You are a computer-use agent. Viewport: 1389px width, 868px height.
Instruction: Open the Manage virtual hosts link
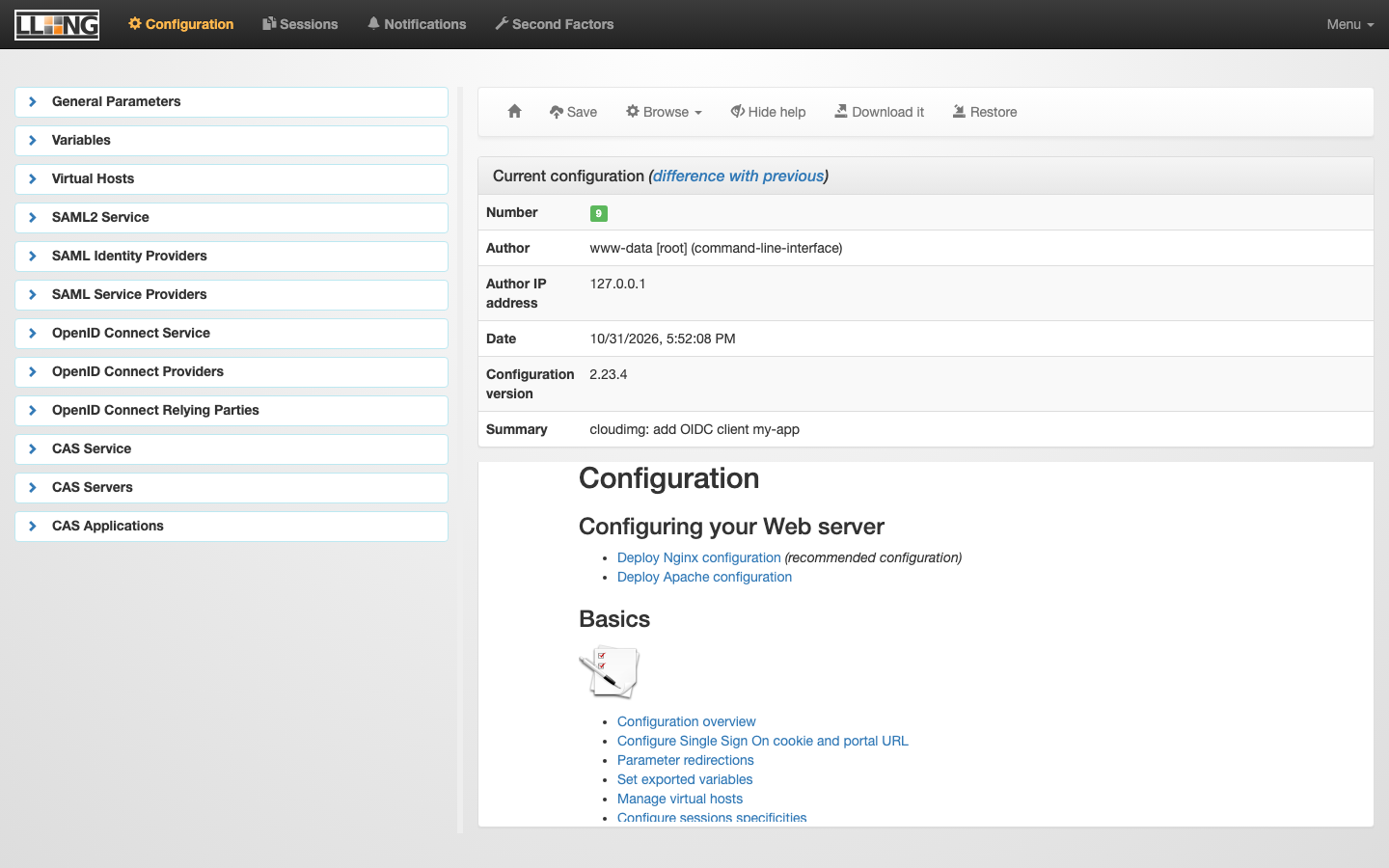click(x=680, y=799)
